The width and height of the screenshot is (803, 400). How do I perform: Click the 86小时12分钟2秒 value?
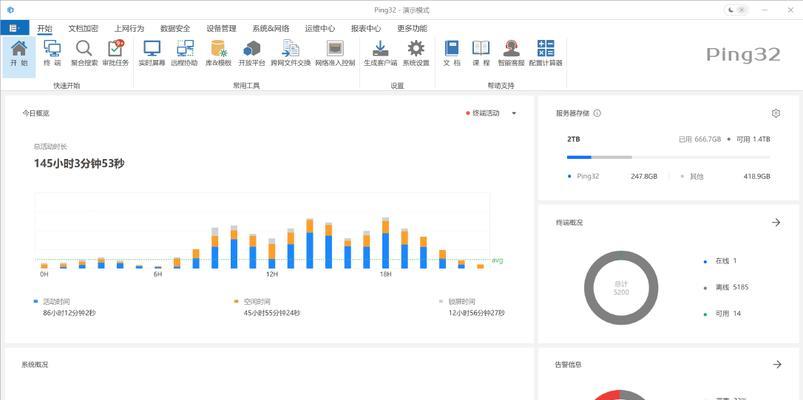[x=69, y=312]
